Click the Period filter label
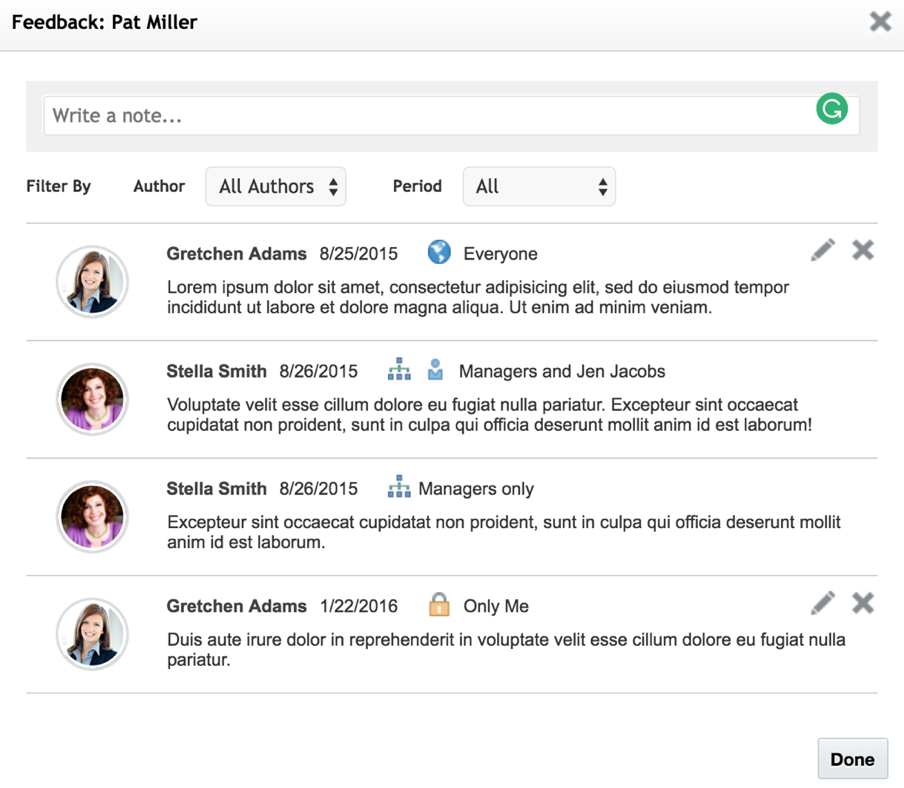 pos(417,186)
